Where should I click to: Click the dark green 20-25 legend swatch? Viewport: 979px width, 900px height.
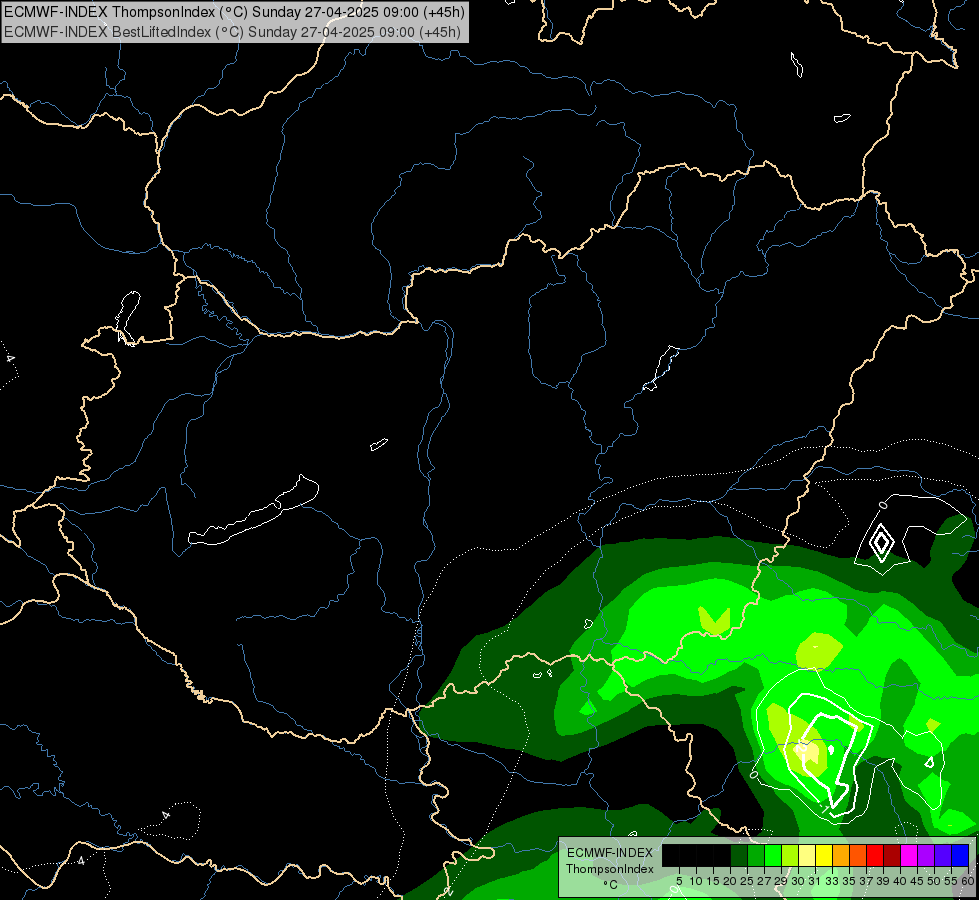(739, 856)
